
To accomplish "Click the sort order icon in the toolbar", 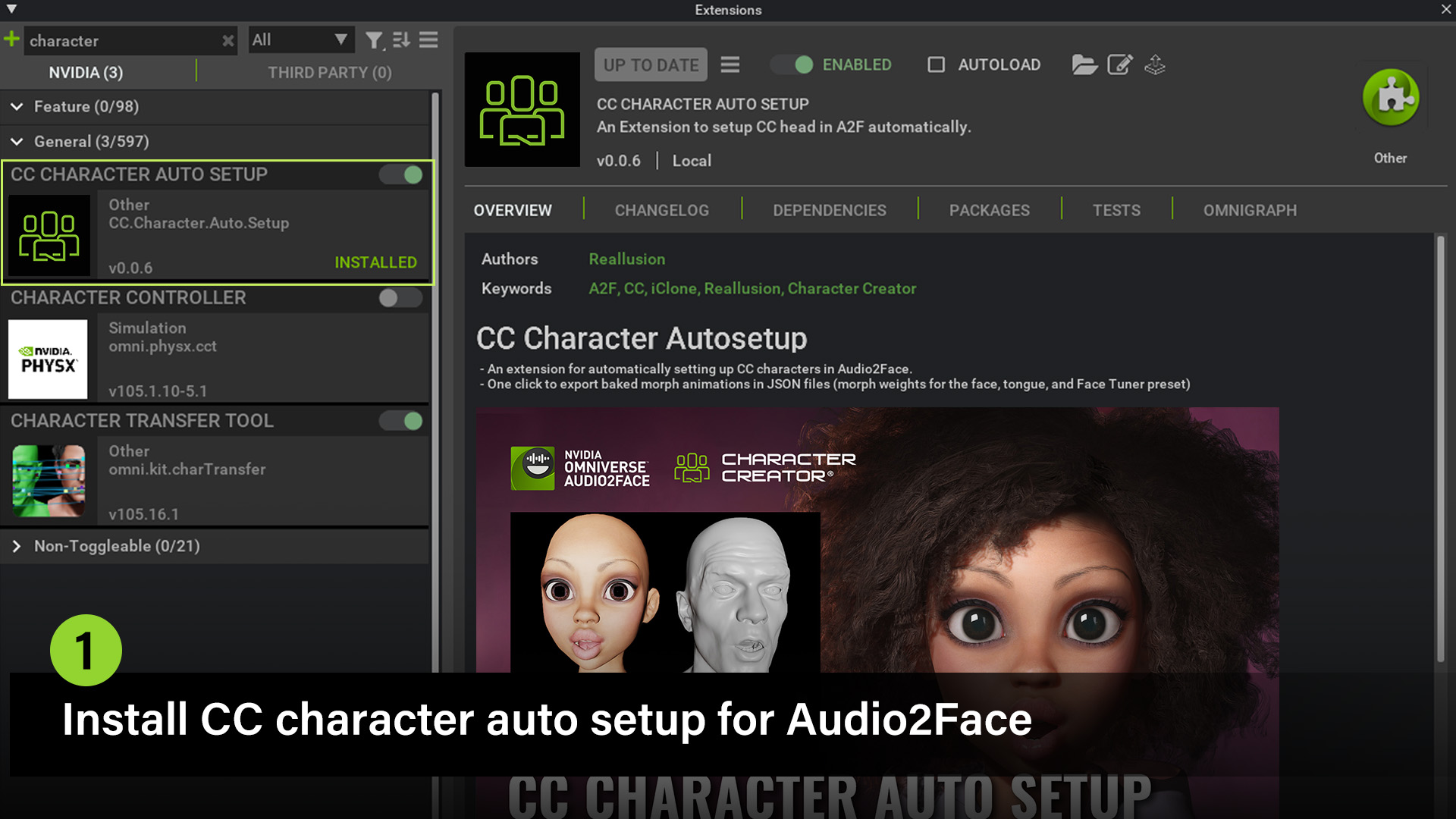I will click(401, 40).
